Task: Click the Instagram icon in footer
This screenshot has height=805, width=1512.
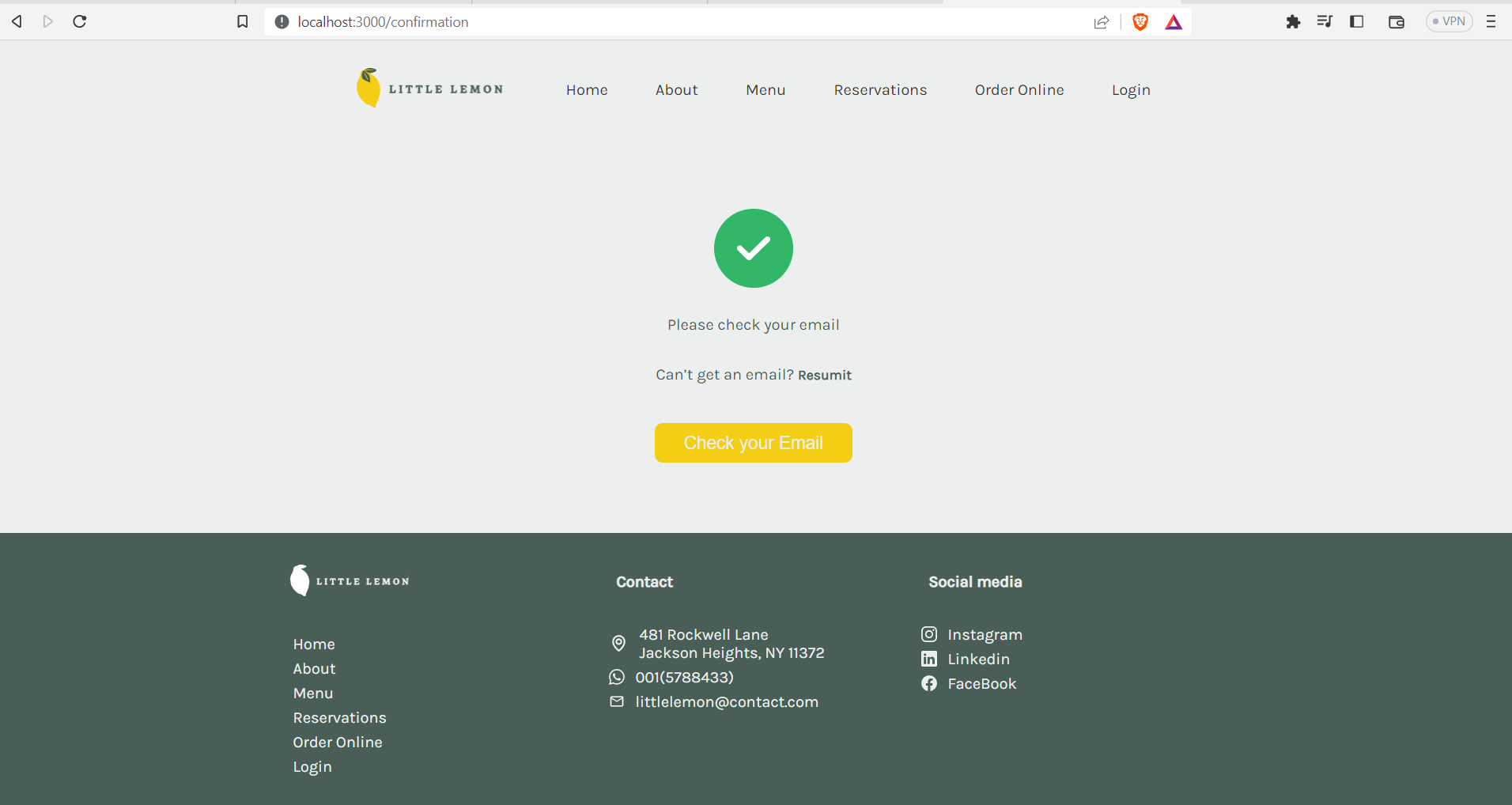Action: pos(929,634)
